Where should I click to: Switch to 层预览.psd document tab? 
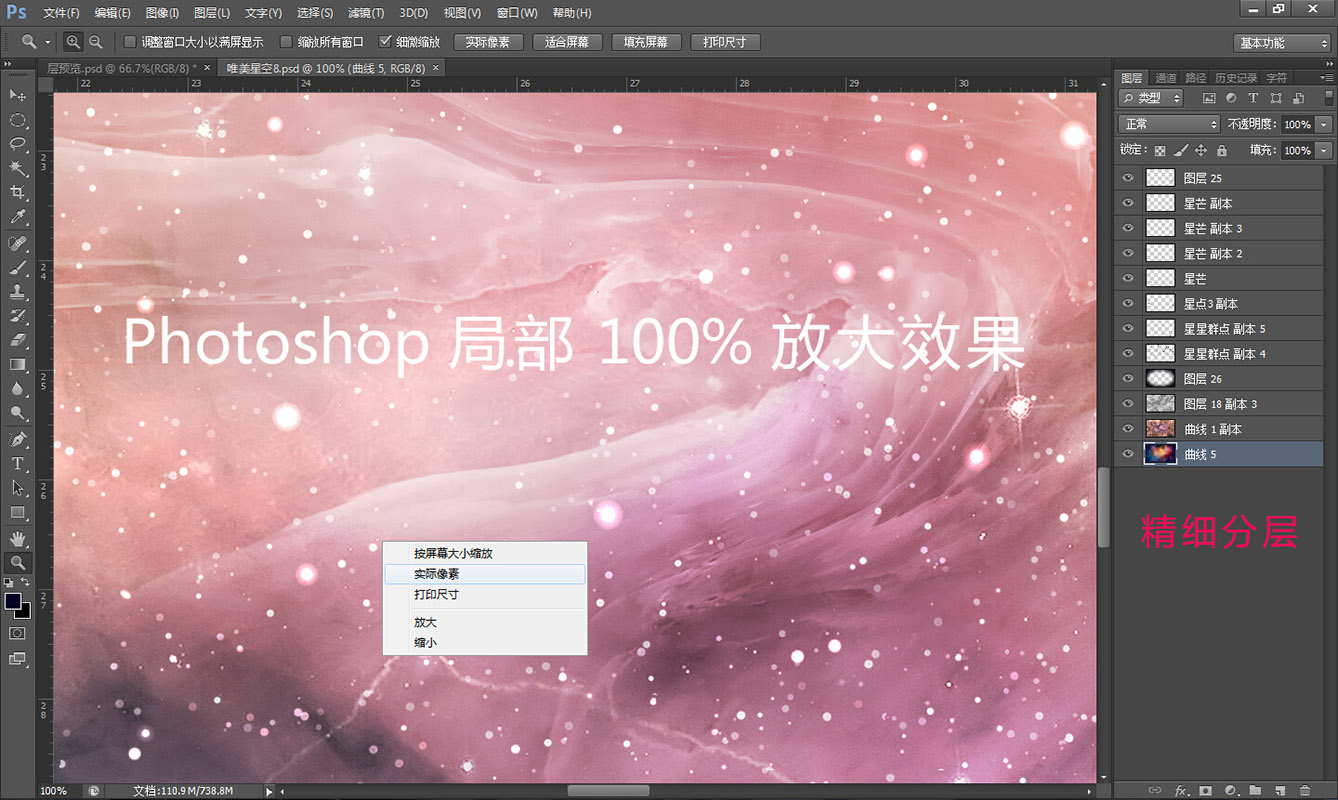[122, 68]
